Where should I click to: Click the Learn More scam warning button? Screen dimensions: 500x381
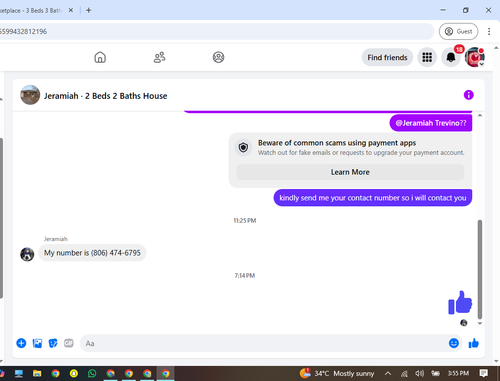[350, 172]
